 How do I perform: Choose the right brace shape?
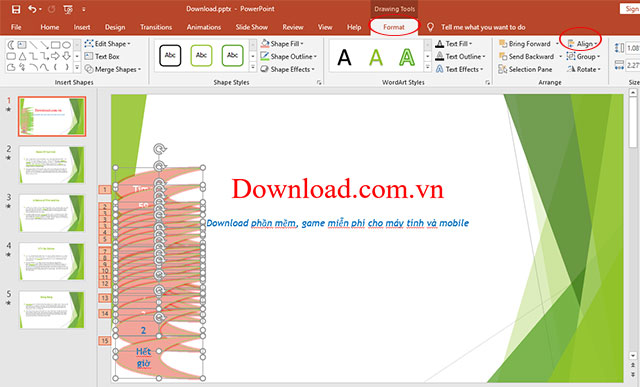[x=66, y=67]
